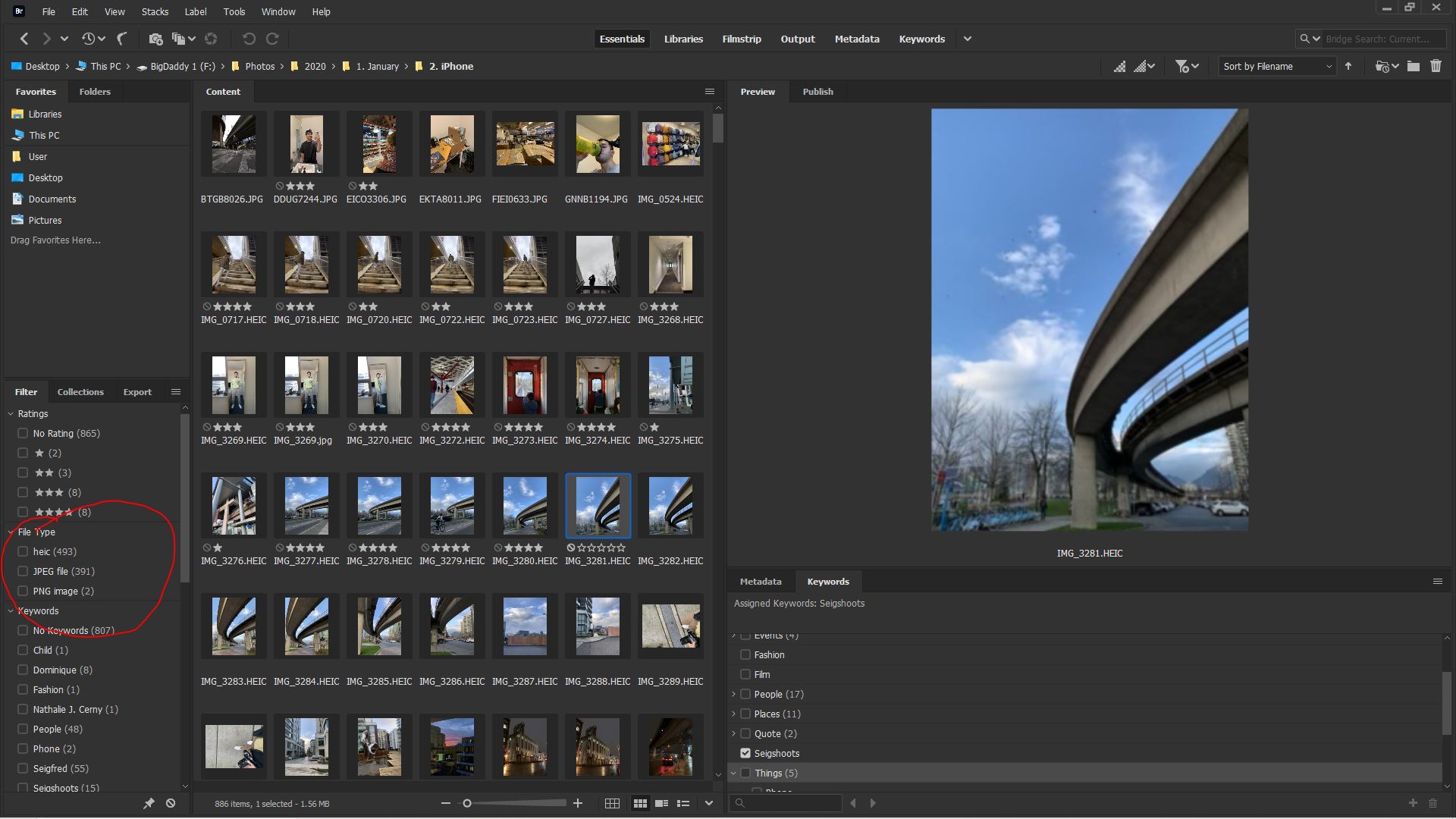Toggle the JPEG file type filter checkbox
Viewport: 1456px width, 819px height.
22,570
